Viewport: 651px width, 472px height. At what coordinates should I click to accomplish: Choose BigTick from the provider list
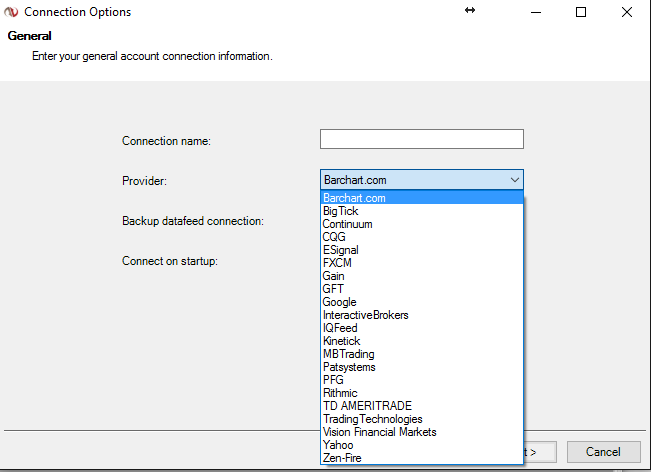[x=422, y=211]
